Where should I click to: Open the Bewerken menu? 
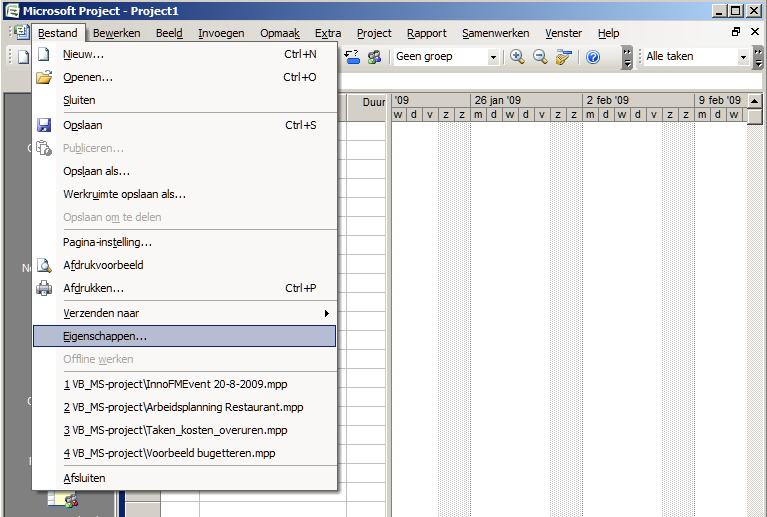tap(116, 33)
